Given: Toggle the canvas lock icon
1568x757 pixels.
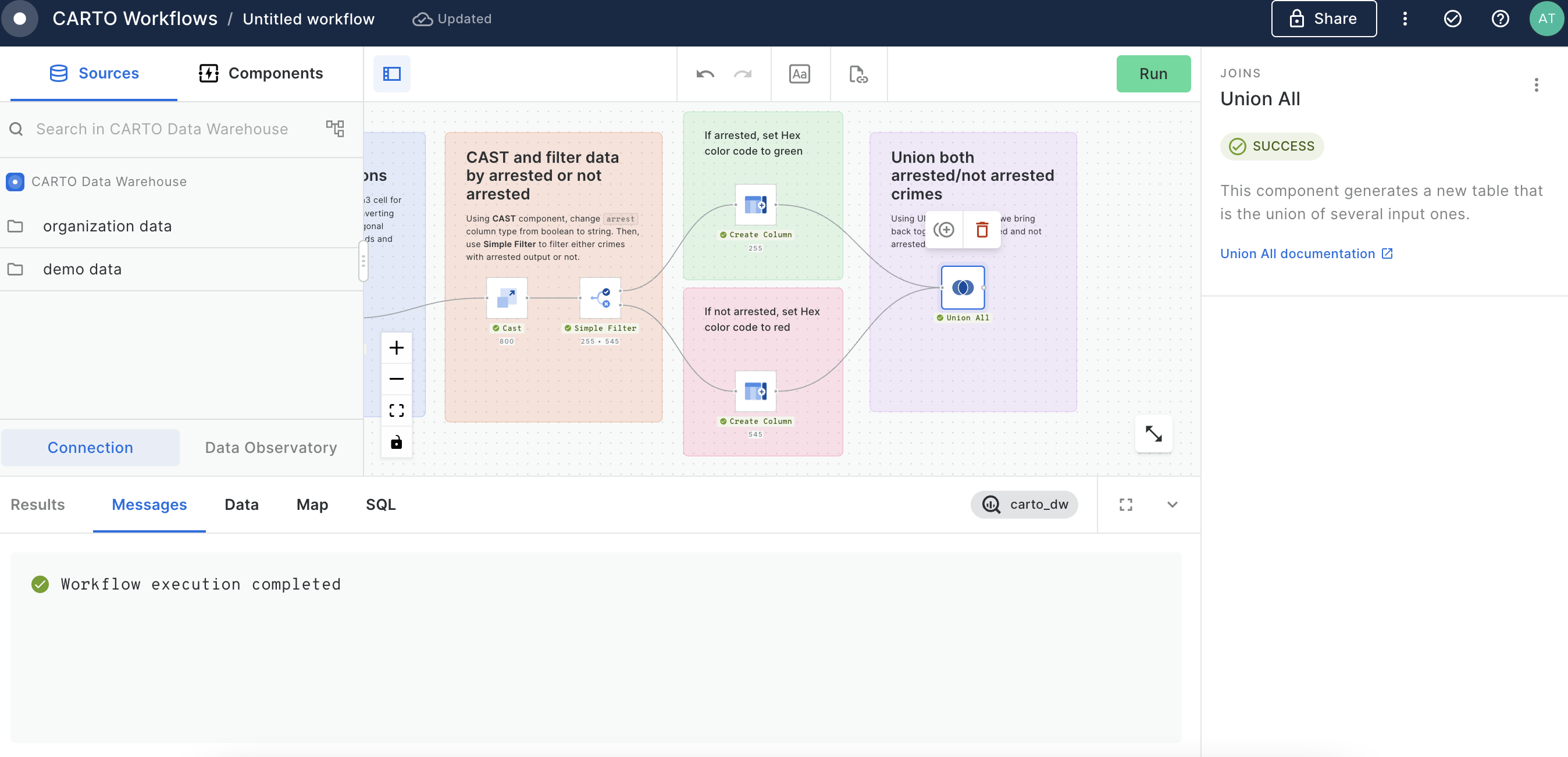Looking at the screenshot, I should tap(396, 442).
